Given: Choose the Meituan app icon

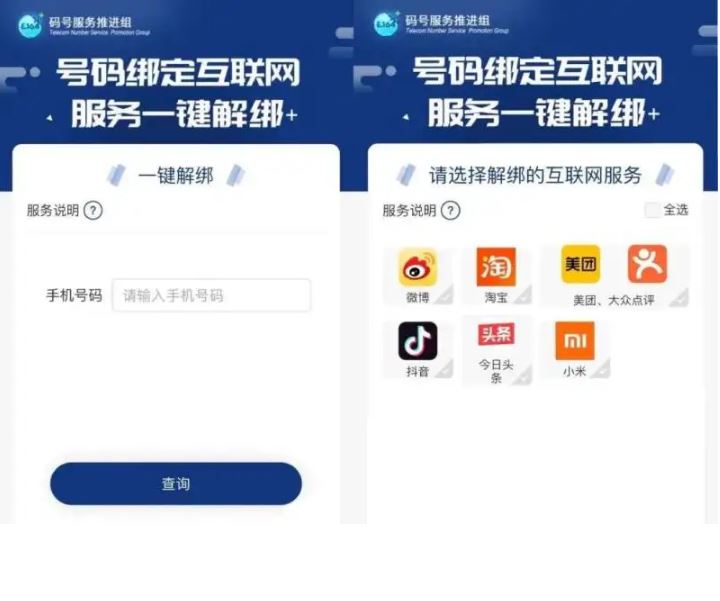Looking at the screenshot, I should pyautogui.click(x=580, y=264).
